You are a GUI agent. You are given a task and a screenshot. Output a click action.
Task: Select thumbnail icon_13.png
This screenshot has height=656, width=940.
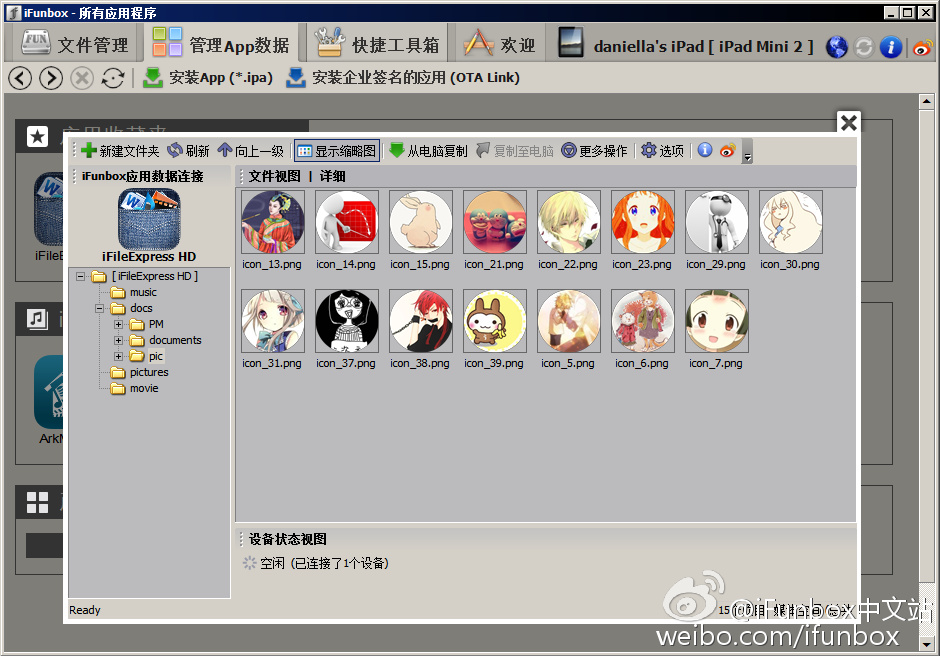tap(273, 222)
